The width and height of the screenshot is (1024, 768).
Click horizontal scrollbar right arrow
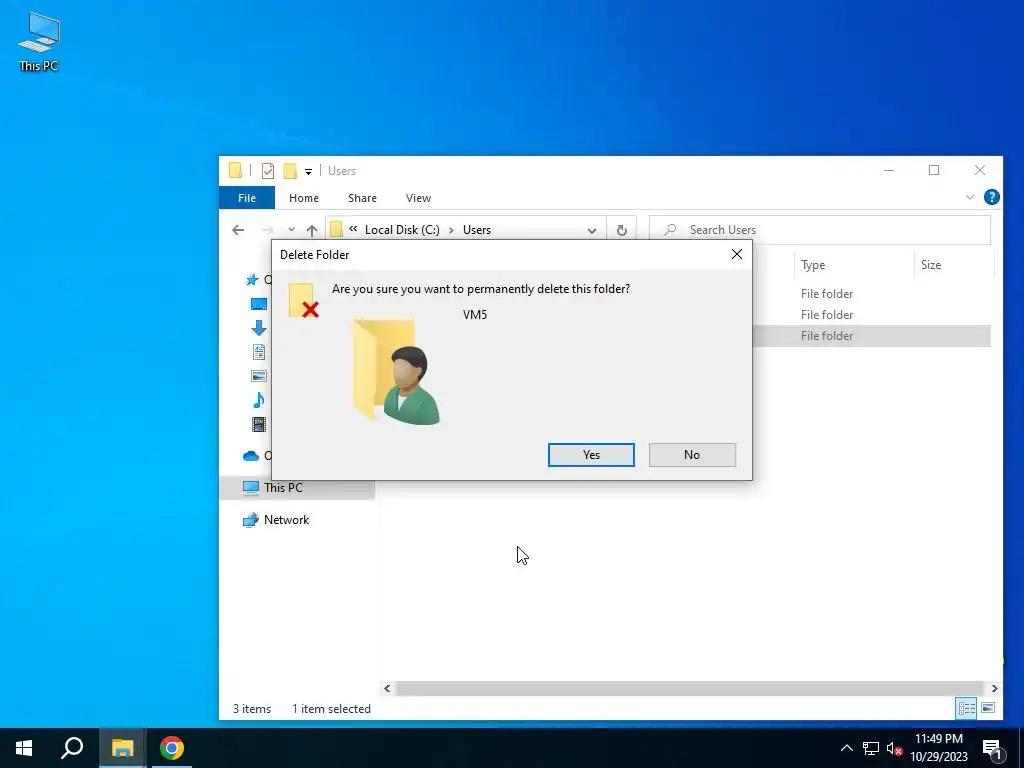coord(995,688)
